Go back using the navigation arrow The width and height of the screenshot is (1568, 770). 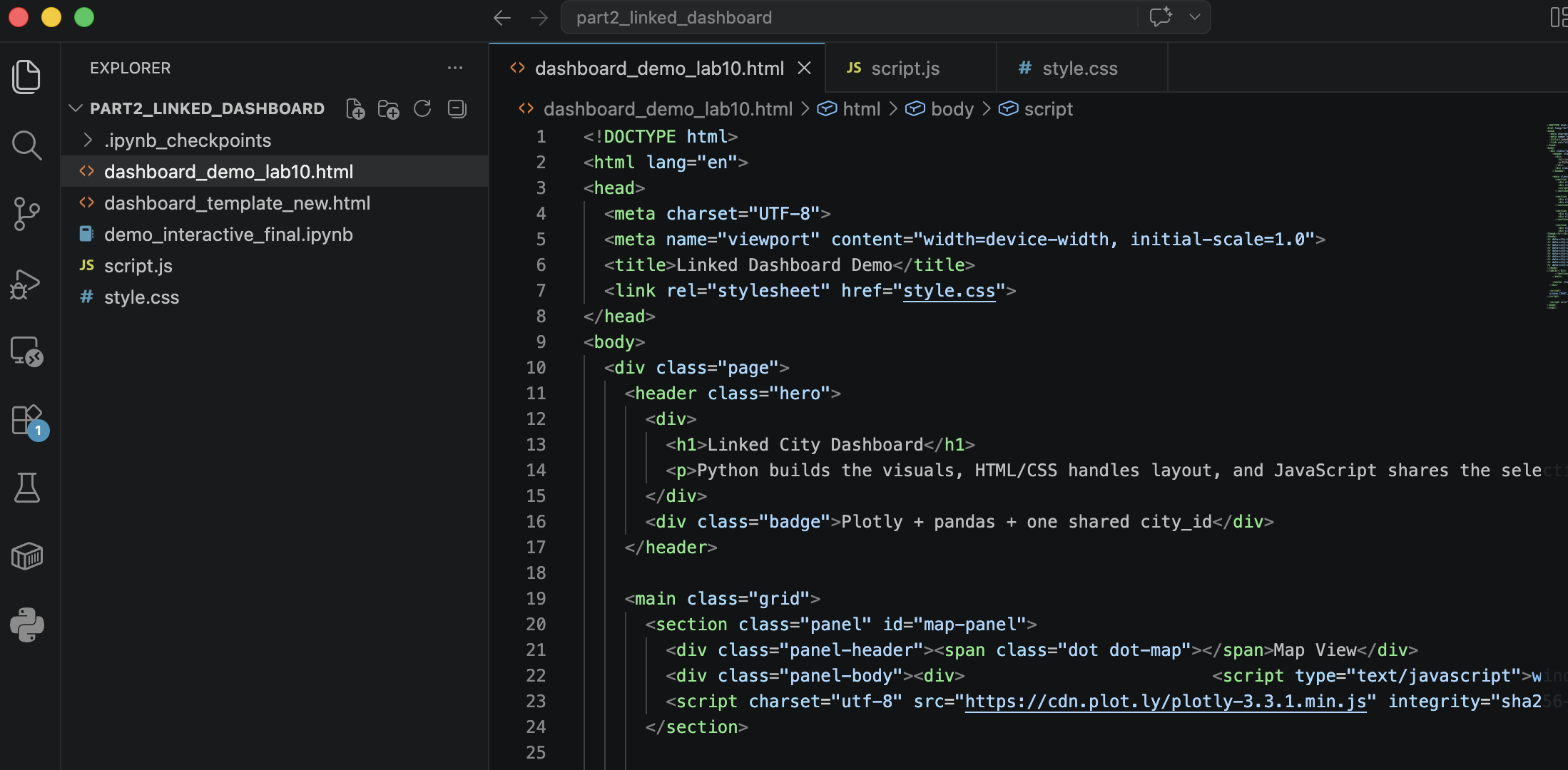tap(502, 18)
